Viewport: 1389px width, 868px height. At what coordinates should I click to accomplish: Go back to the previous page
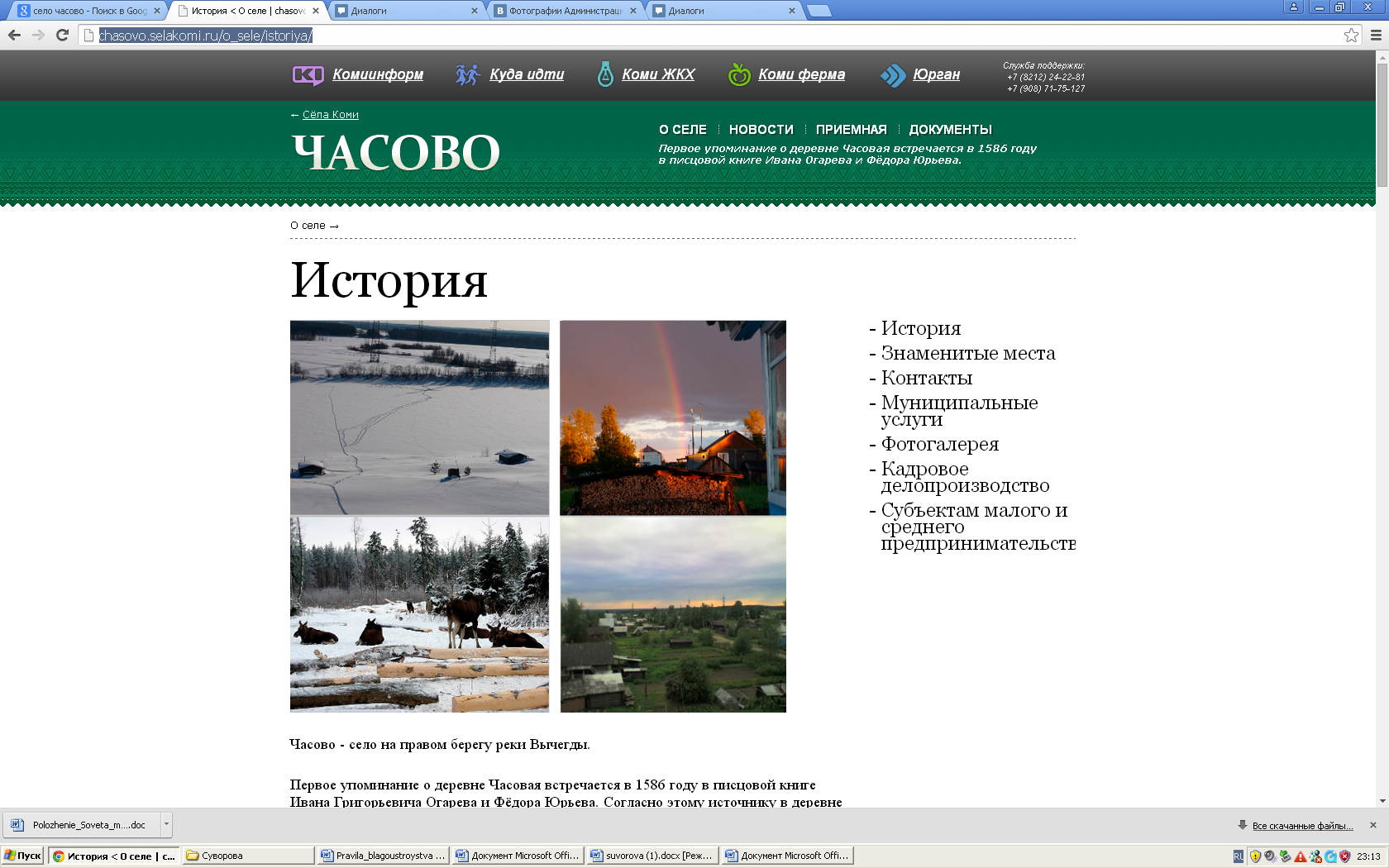pos(14,35)
